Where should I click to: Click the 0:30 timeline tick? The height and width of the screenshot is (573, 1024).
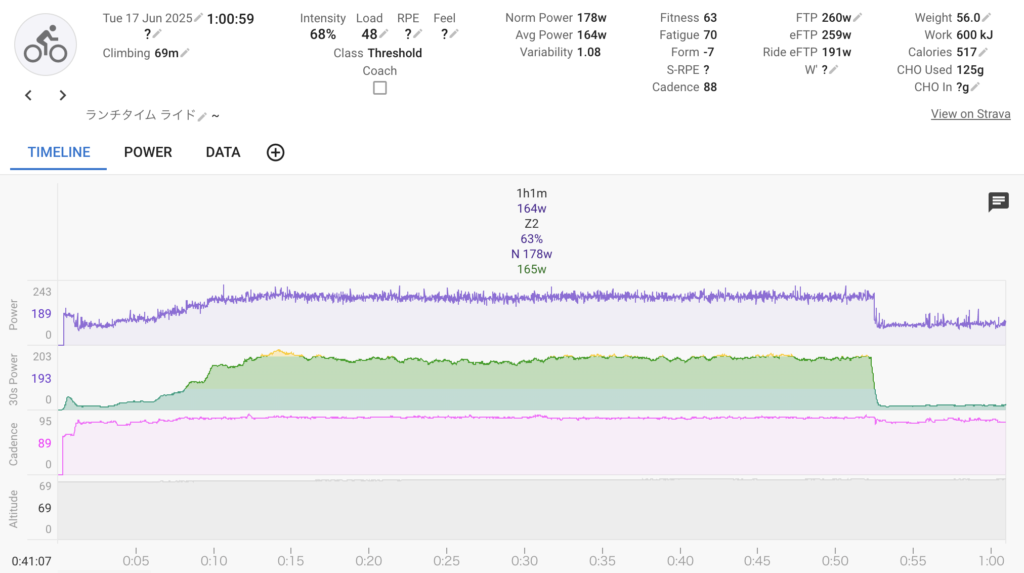pos(524,561)
